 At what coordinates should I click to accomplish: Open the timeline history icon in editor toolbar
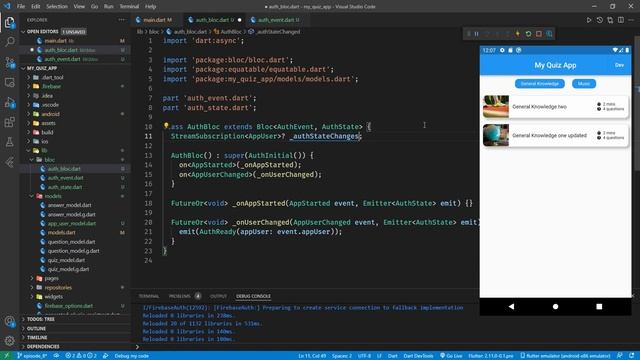599,20
